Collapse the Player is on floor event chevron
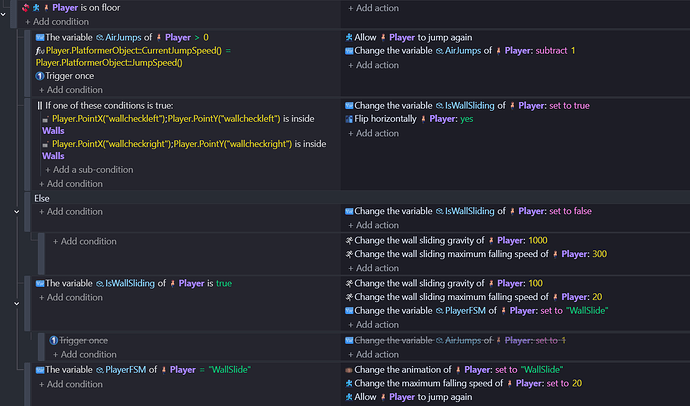690x406 pixels. [4, 15]
